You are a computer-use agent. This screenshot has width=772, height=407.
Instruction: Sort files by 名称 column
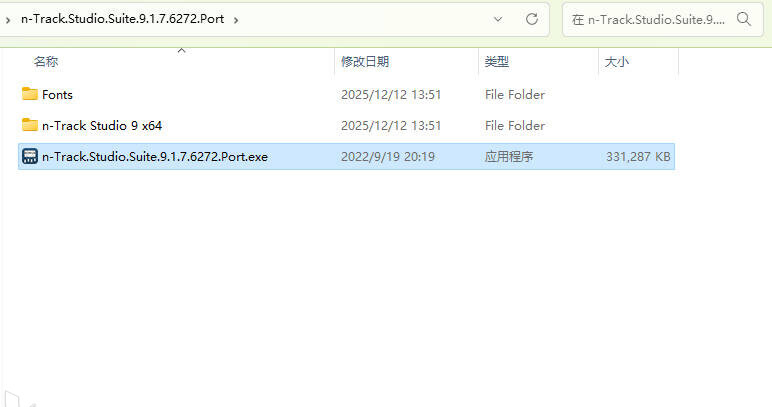point(46,62)
